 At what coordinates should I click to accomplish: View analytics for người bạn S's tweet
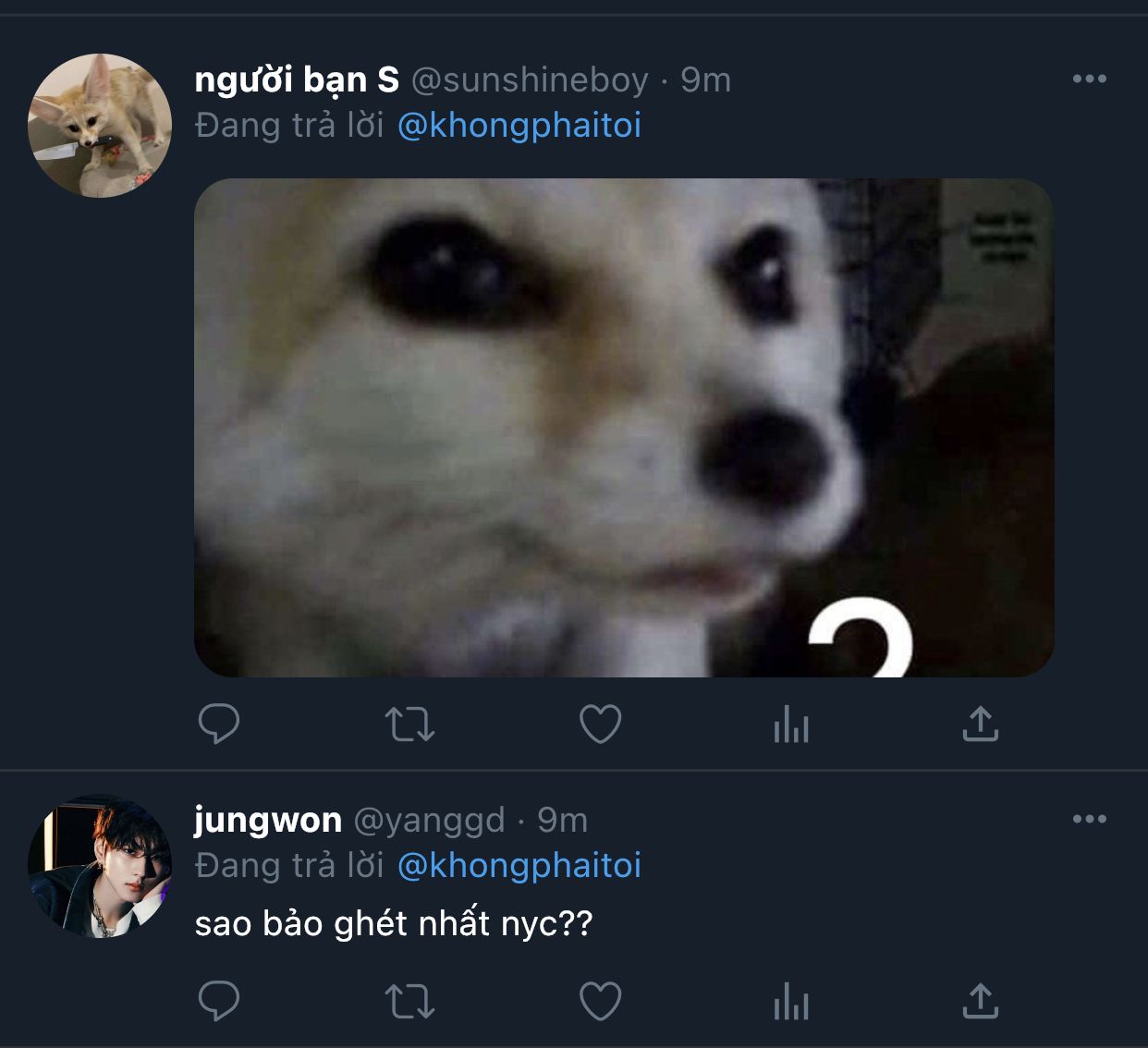pyautogui.click(x=791, y=724)
